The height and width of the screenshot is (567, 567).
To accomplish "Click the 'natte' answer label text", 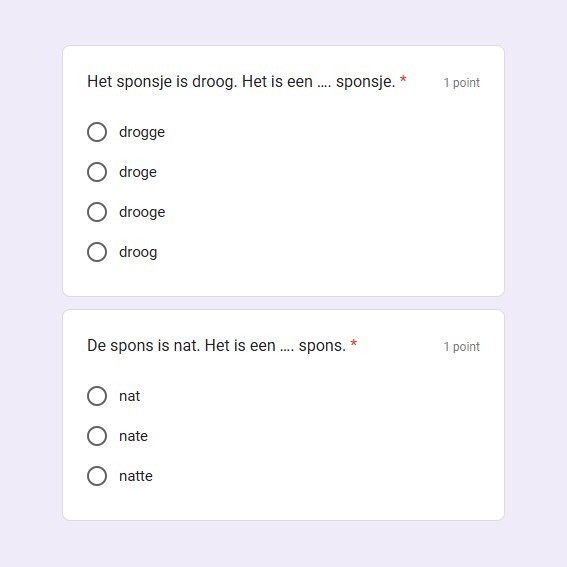I will pyautogui.click(x=136, y=476).
